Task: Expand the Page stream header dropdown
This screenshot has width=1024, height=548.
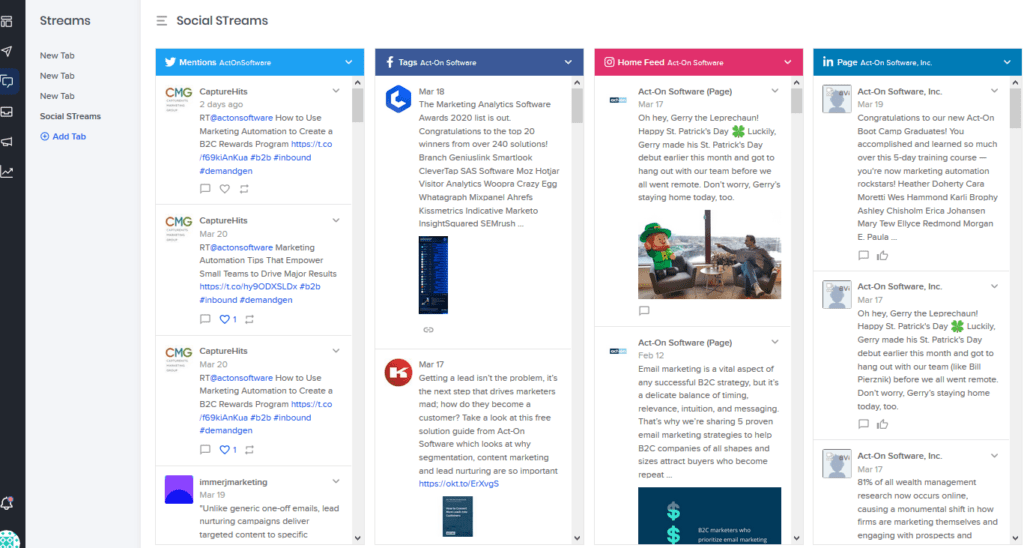Action: tap(1007, 62)
